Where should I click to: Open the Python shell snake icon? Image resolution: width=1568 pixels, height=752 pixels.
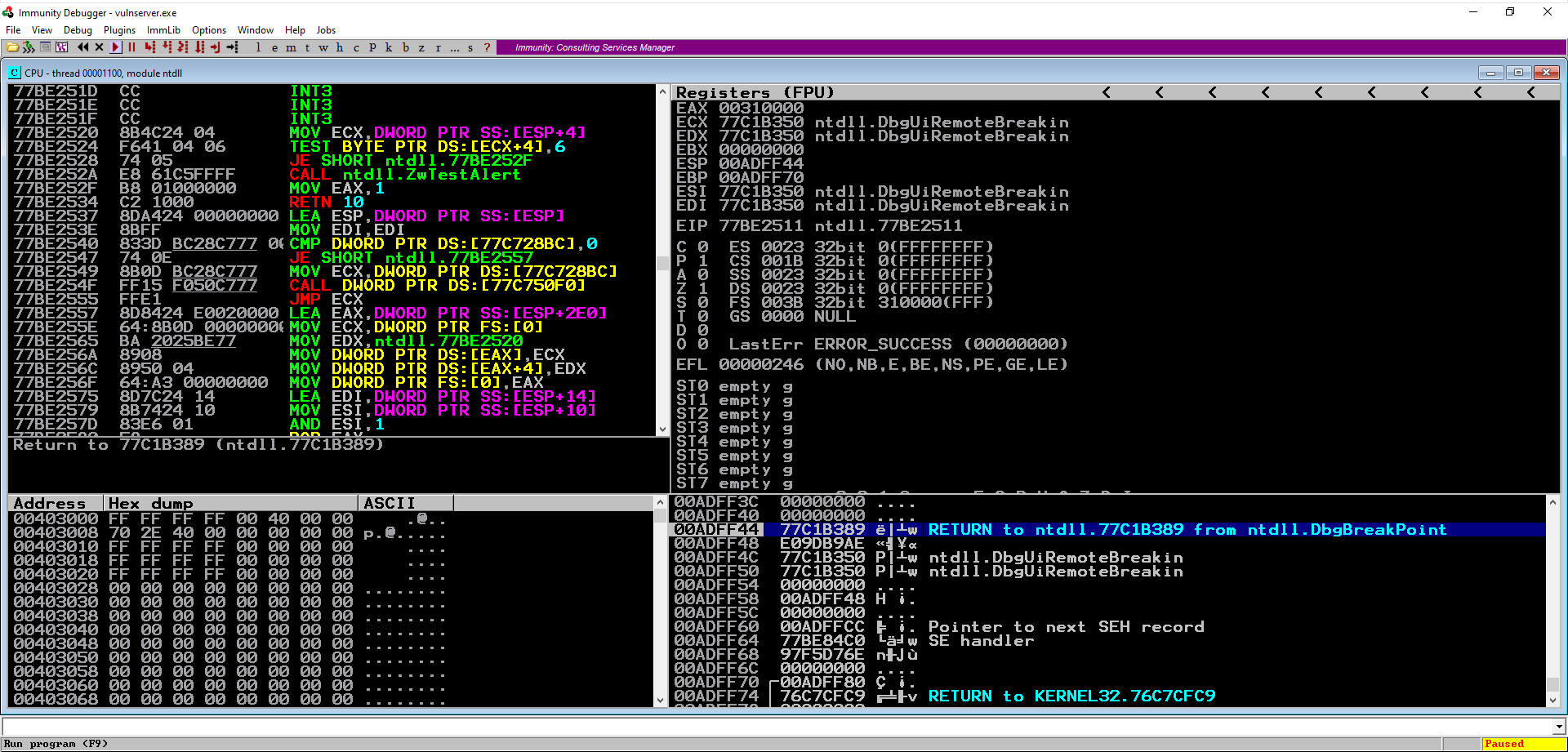click(29, 47)
